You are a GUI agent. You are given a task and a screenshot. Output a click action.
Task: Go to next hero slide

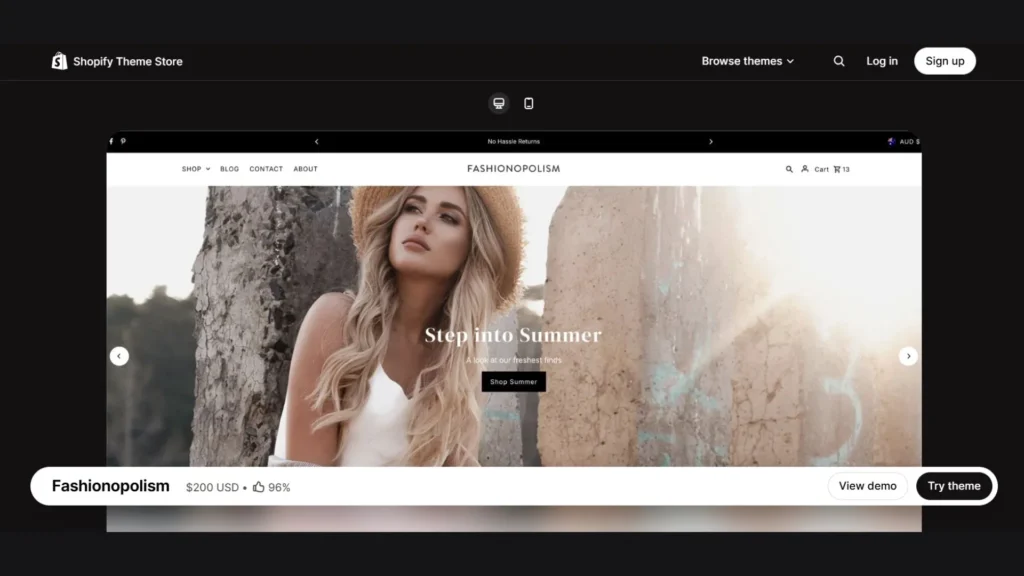pyautogui.click(x=908, y=356)
